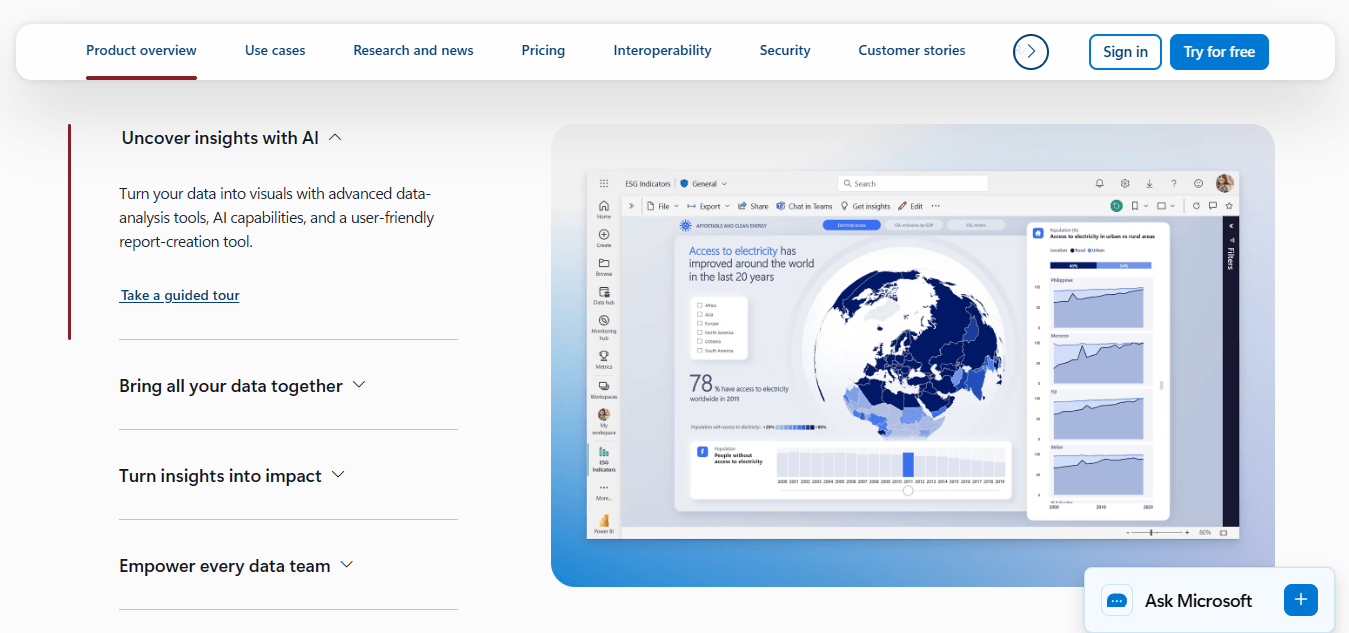Click the Power BI logo in sidebar
1349x633 pixels.
(x=603, y=520)
